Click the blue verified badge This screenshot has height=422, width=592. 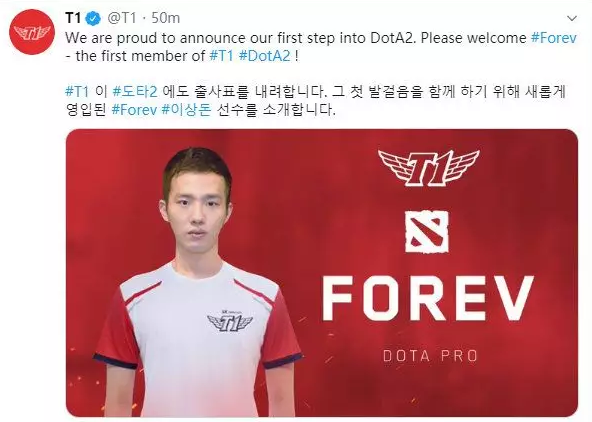93,18
